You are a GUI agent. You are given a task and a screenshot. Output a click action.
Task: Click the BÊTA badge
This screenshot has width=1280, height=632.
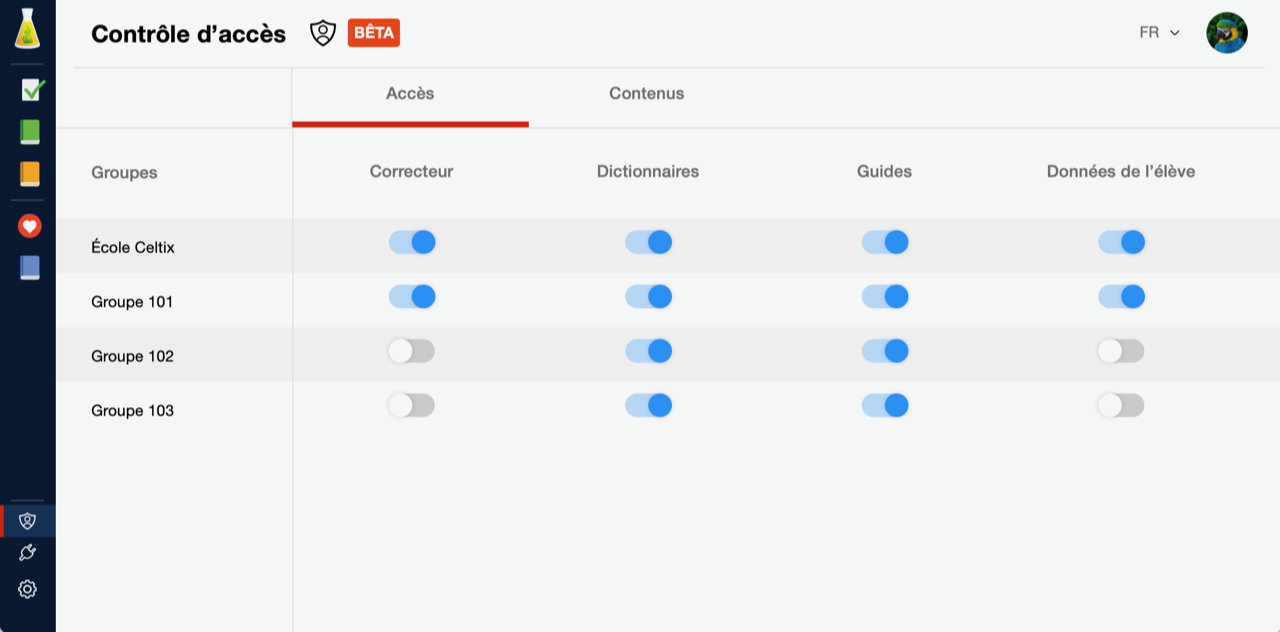click(x=374, y=33)
